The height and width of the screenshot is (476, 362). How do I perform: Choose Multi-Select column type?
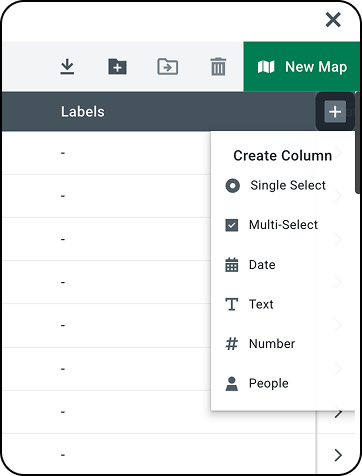click(x=272, y=225)
